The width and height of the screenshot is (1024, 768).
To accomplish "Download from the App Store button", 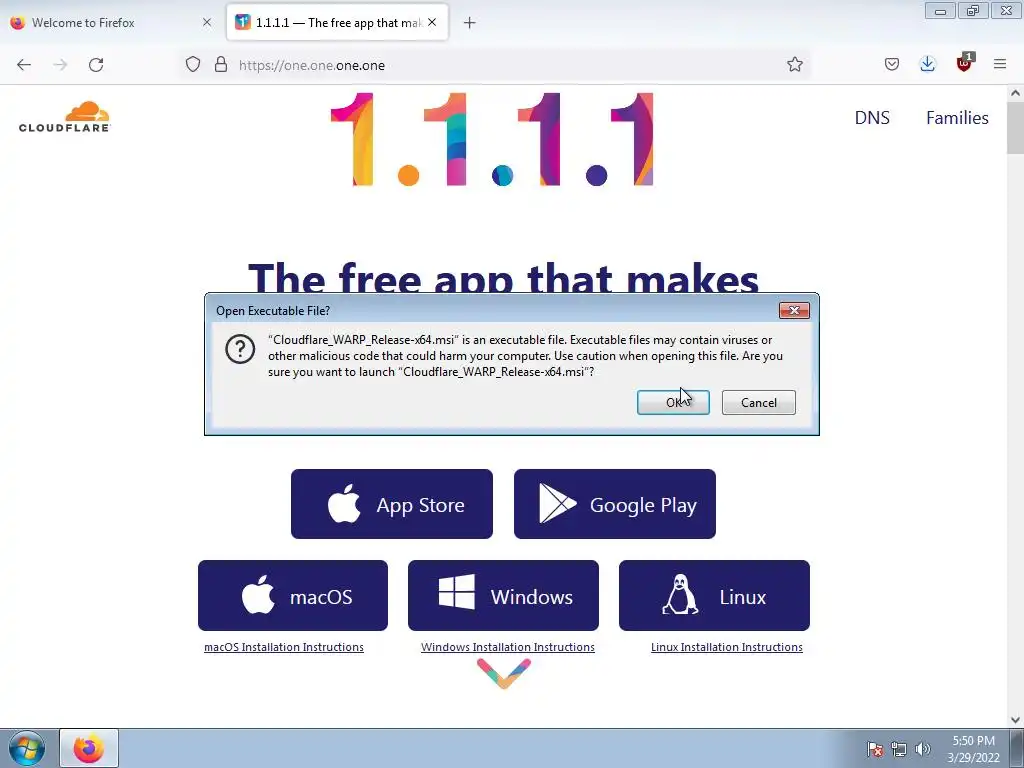I will [392, 504].
